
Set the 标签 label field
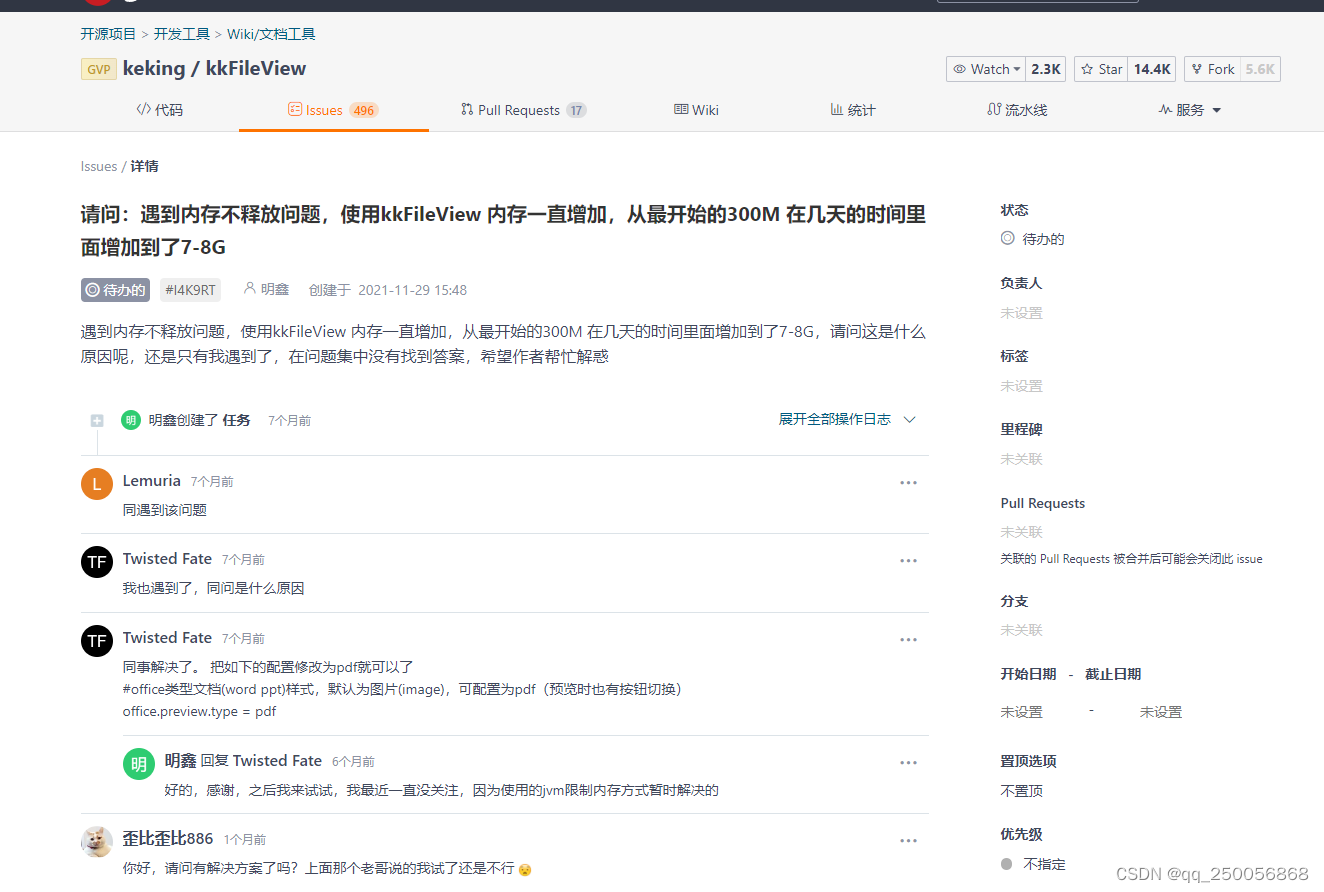[1022, 386]
